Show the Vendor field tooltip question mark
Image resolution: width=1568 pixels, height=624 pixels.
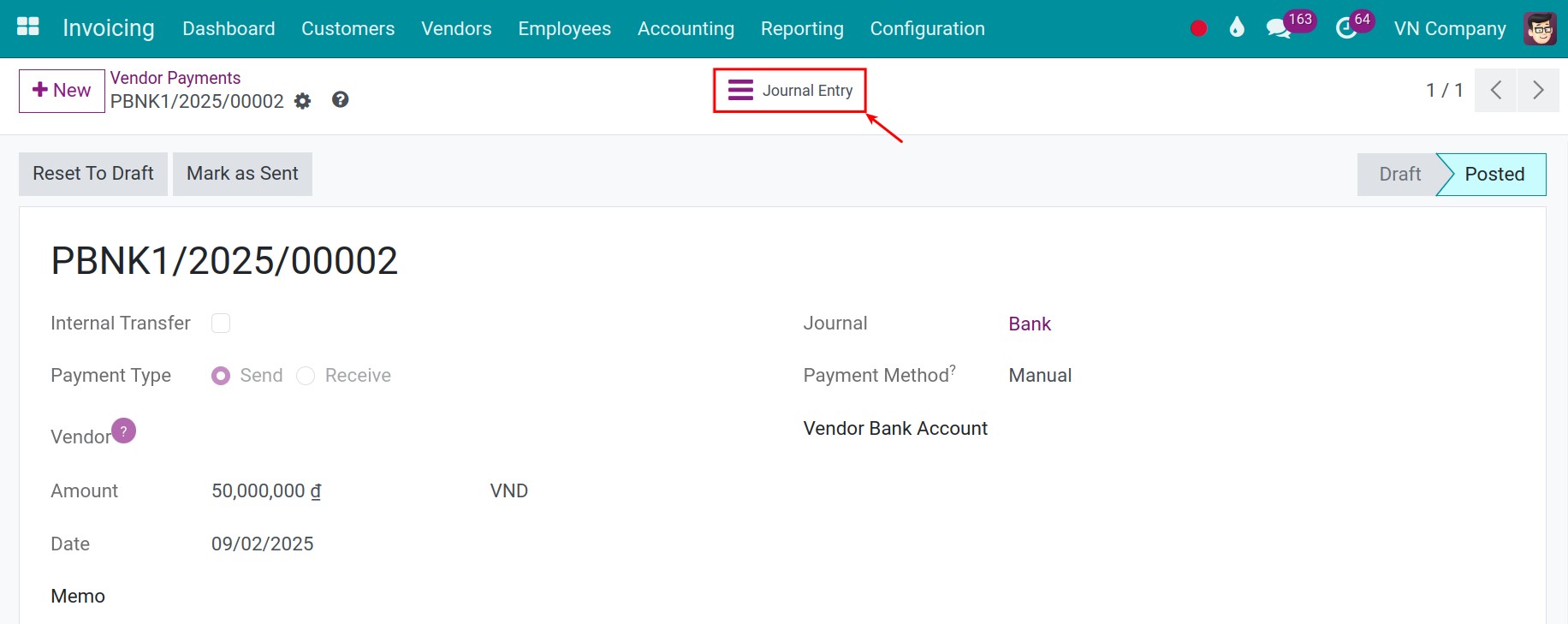(x=123, y=431)
